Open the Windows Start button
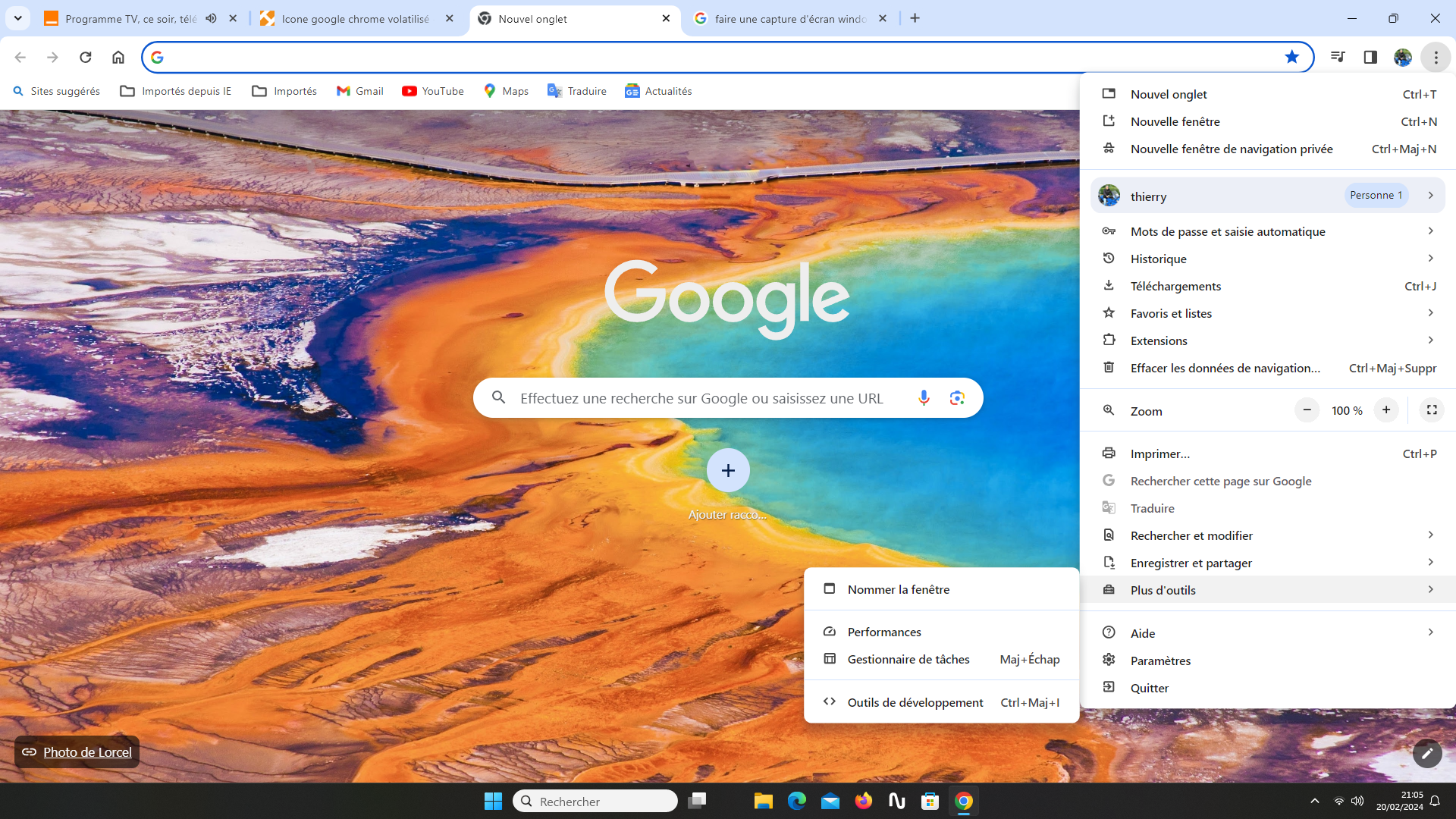 point(493,801)
